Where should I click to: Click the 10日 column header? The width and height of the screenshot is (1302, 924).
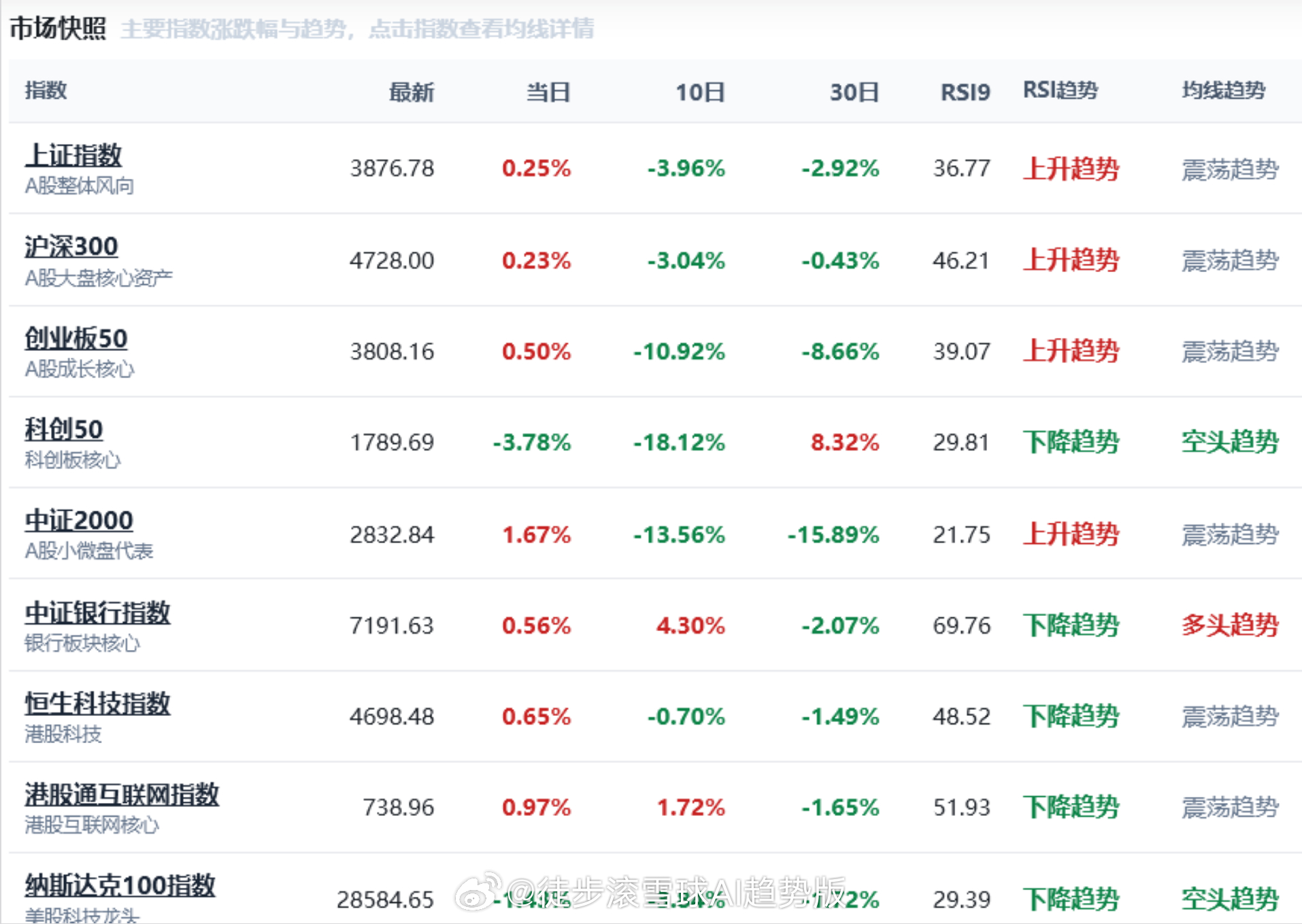click(x=700, y=92)
